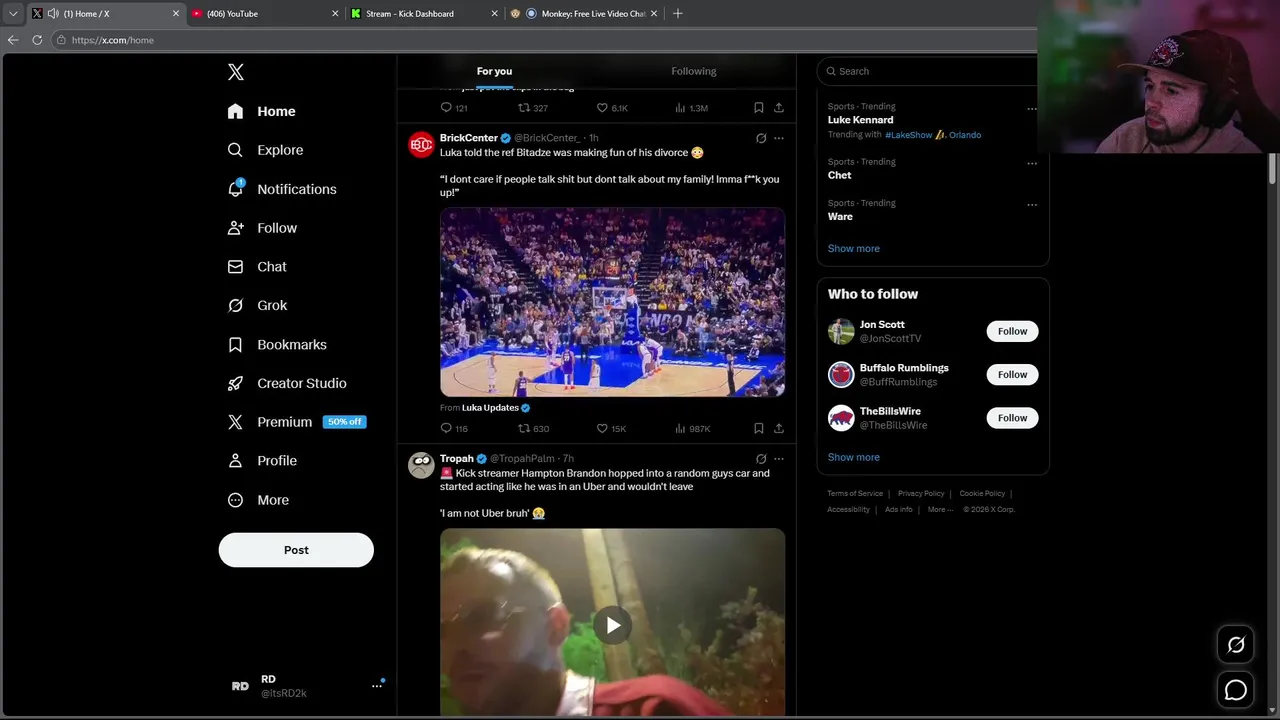The width and height of the screenshot is (1280, 720).
Task: Open Profile in the sidebar
Action: click(262, 461)
